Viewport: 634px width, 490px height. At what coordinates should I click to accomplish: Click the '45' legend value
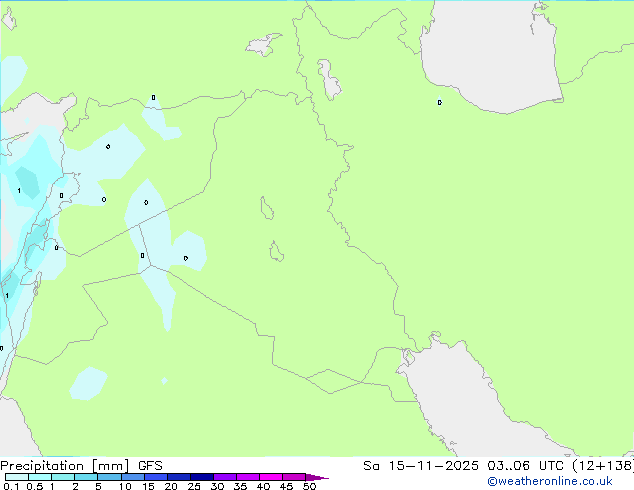click(286, 486)
